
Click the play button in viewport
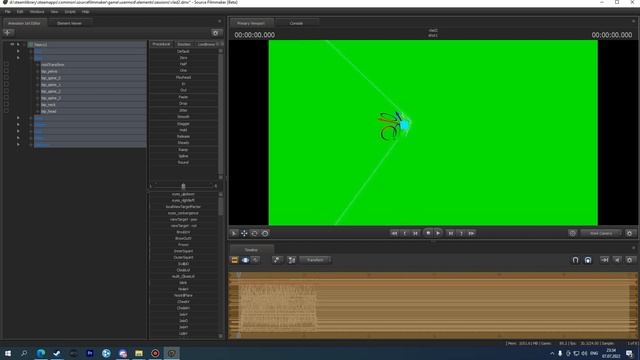point(438,233)
